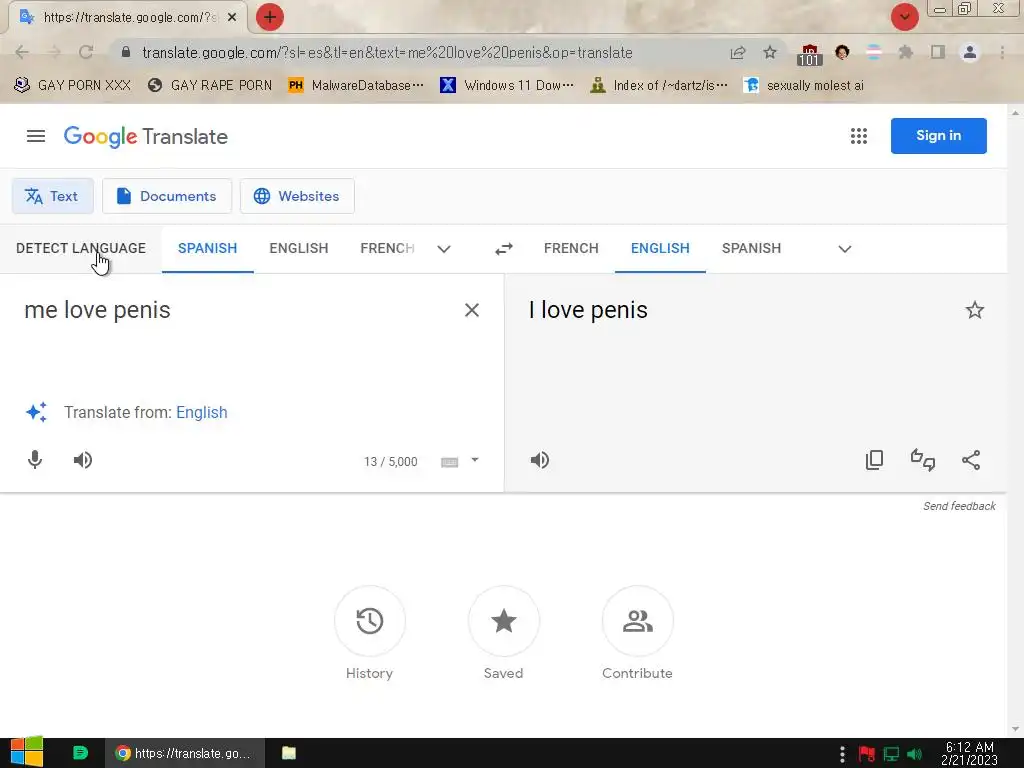Open the Google apps grid
Image resolution: width=1024 pixels, height=768 pixels.
[x=859, y=136]
